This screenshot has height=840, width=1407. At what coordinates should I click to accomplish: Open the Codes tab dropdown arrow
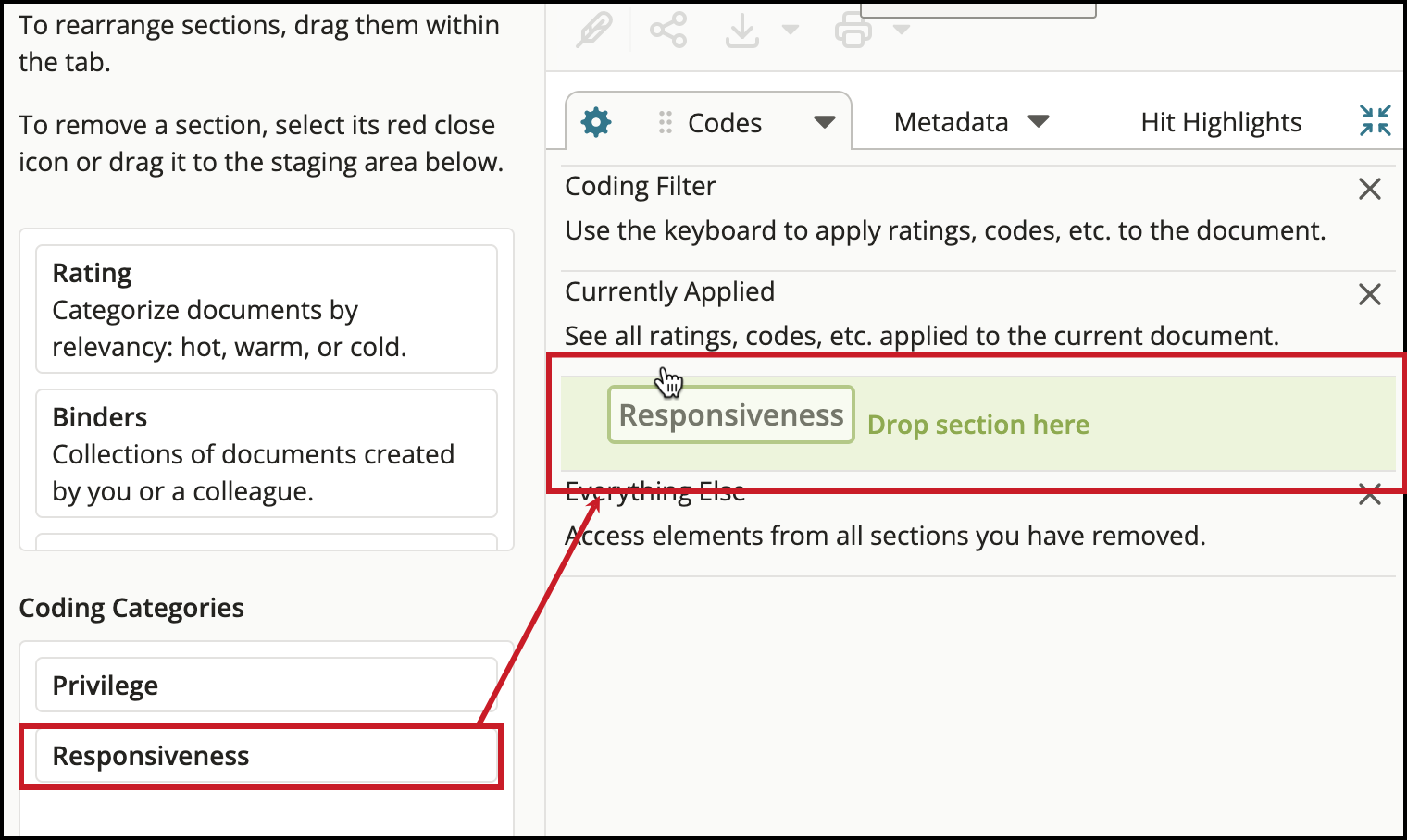[x=823, y=121]
